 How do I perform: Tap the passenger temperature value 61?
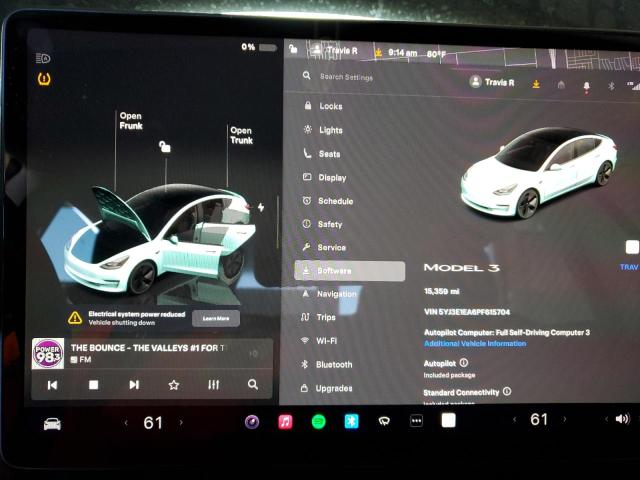pos(539,419)
